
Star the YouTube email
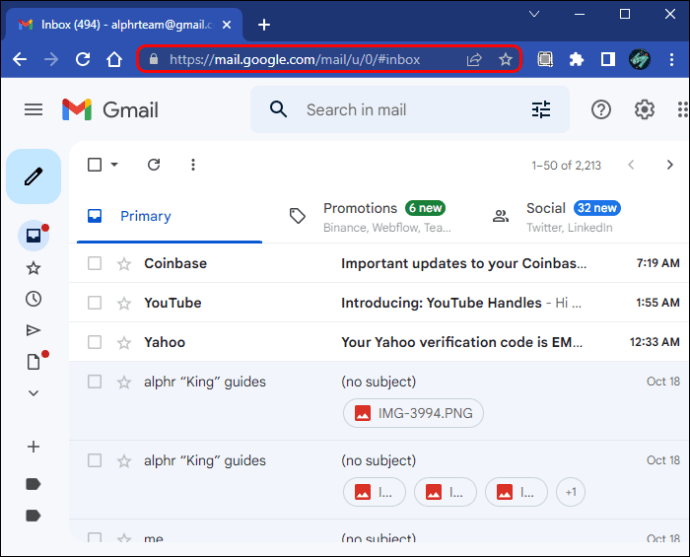click(124, 303)
